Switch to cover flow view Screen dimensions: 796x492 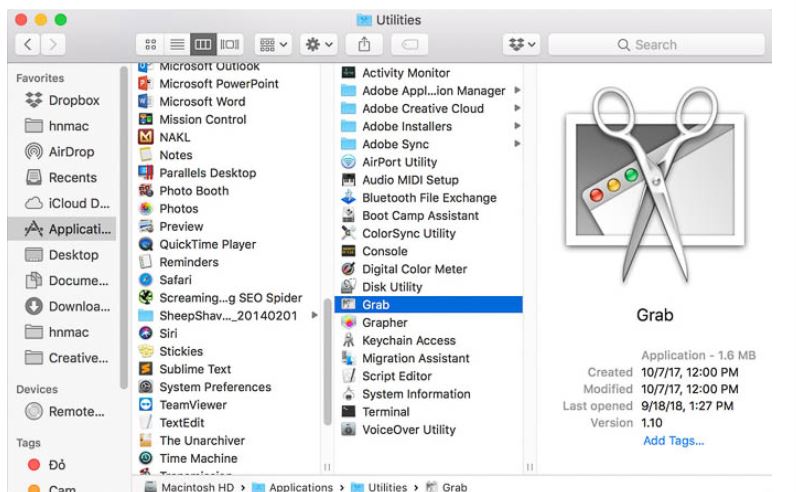tap(229, 45)
